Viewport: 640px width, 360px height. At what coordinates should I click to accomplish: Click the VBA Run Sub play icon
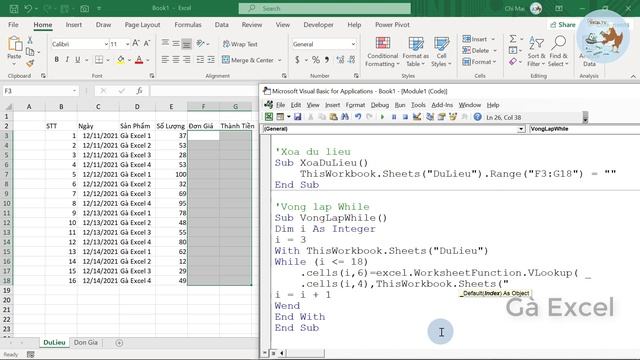tap(382, 117)
